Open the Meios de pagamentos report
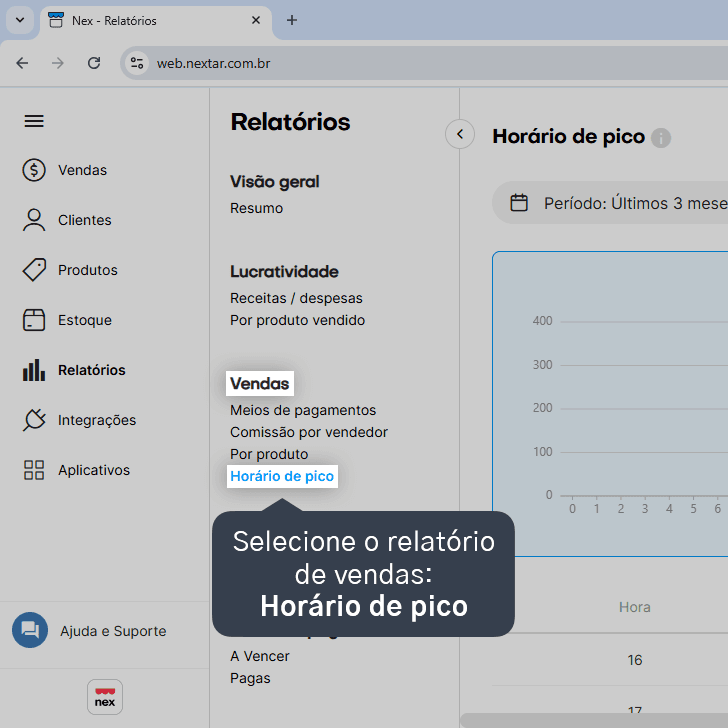This screenshot has width=728, height=728. 303,410
